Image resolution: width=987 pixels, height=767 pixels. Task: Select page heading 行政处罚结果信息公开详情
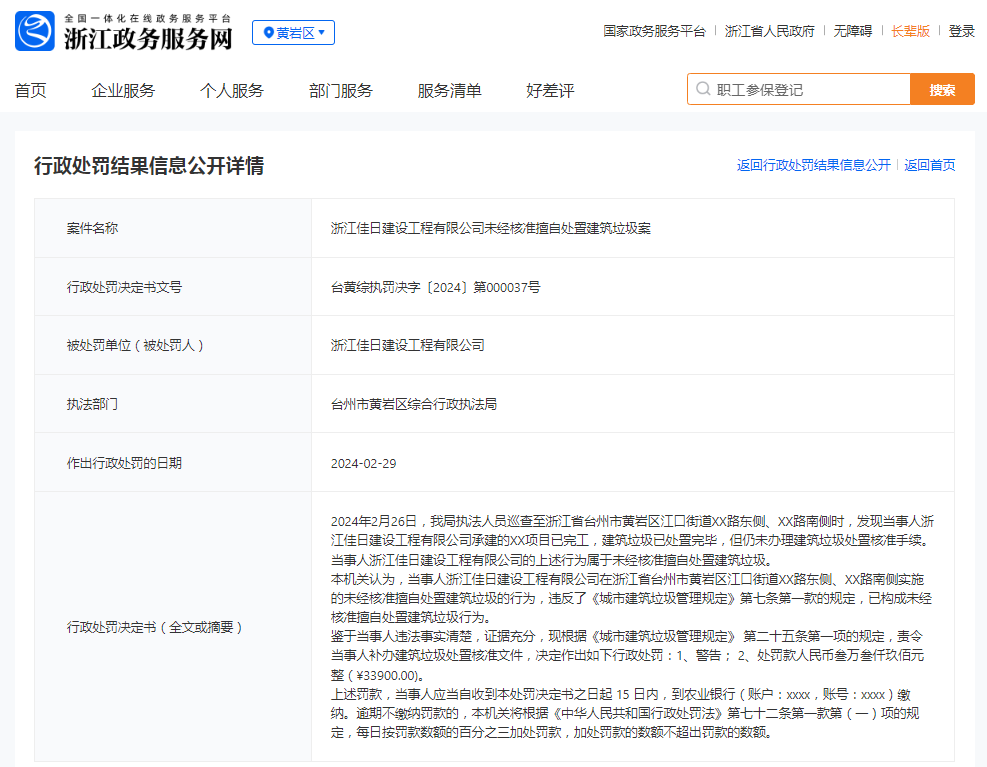tap(149, 166)
